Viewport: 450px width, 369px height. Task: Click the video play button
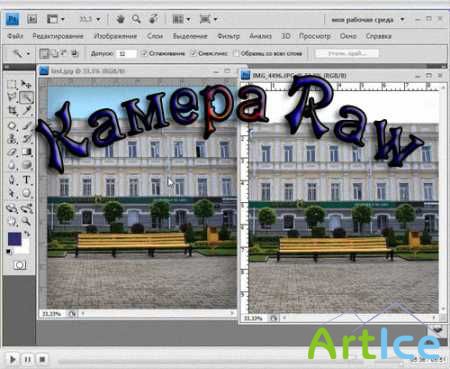[x=13, y=359]
